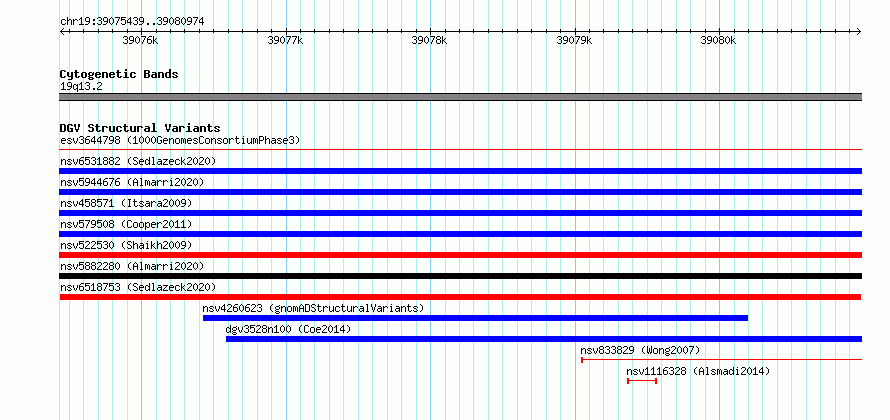Click the 39077k ruler tick label
This screenshot has height=420, width=890.
286,40
